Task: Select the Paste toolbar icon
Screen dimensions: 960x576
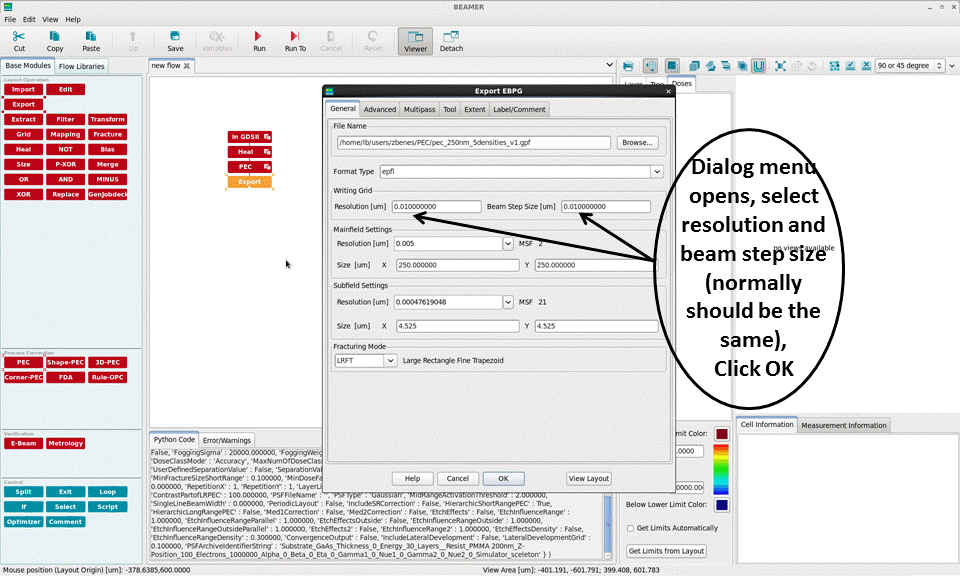Action: [x=91, y=40]
